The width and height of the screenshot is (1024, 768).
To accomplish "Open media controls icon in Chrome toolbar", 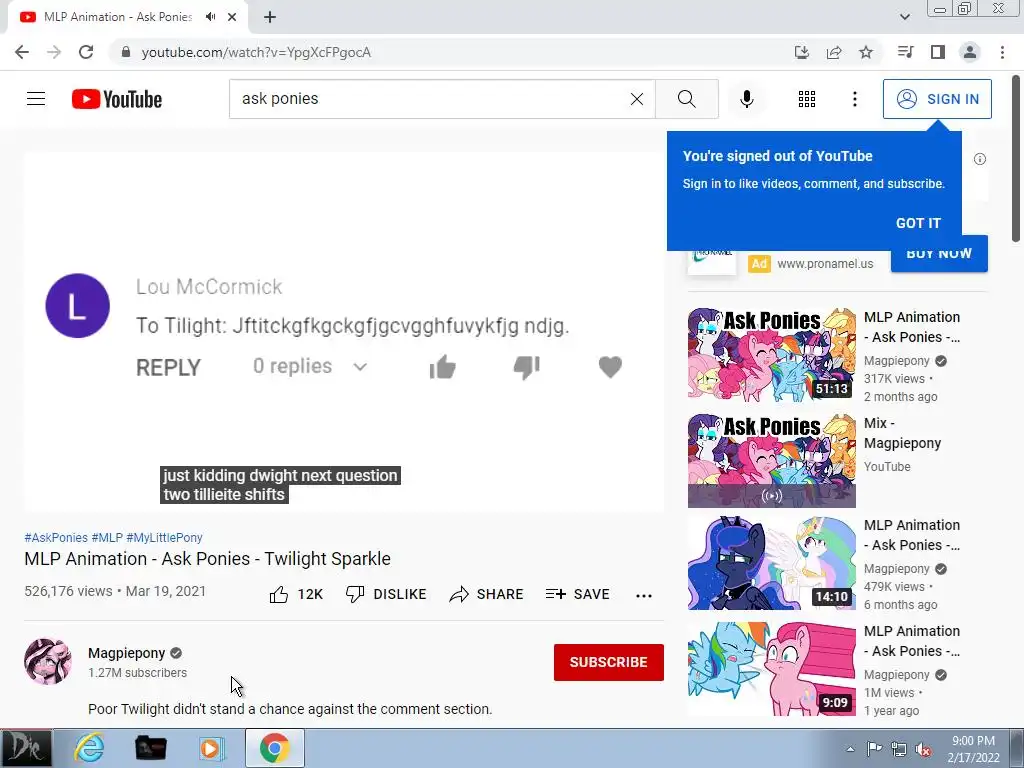I will click(905, 52).
